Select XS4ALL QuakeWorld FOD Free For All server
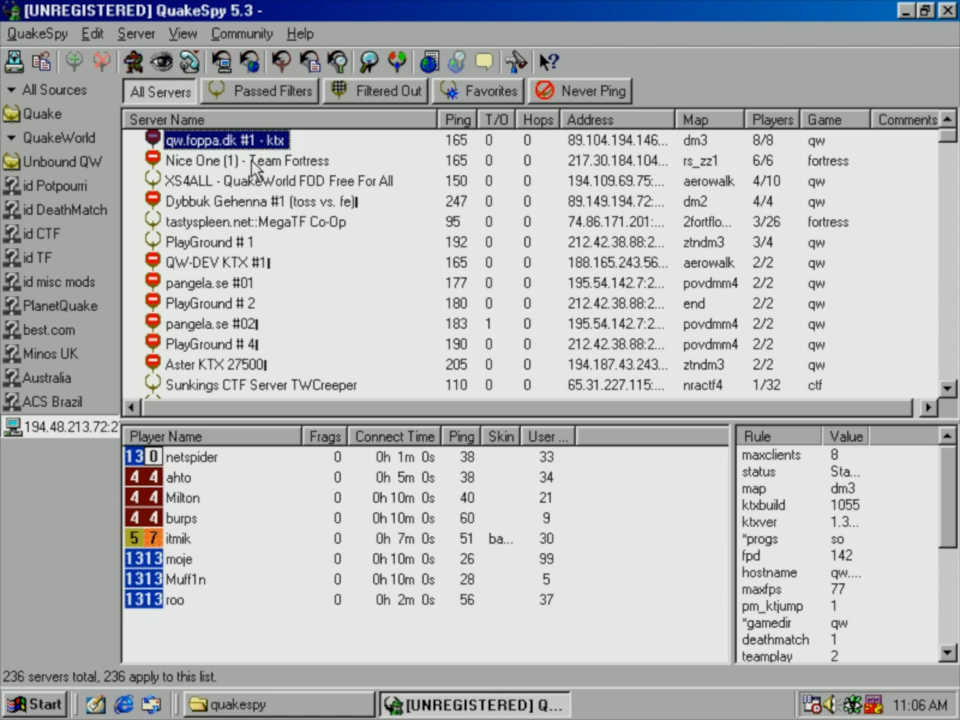The width and height of the screenshot is (960, 720). click(279, 181)
